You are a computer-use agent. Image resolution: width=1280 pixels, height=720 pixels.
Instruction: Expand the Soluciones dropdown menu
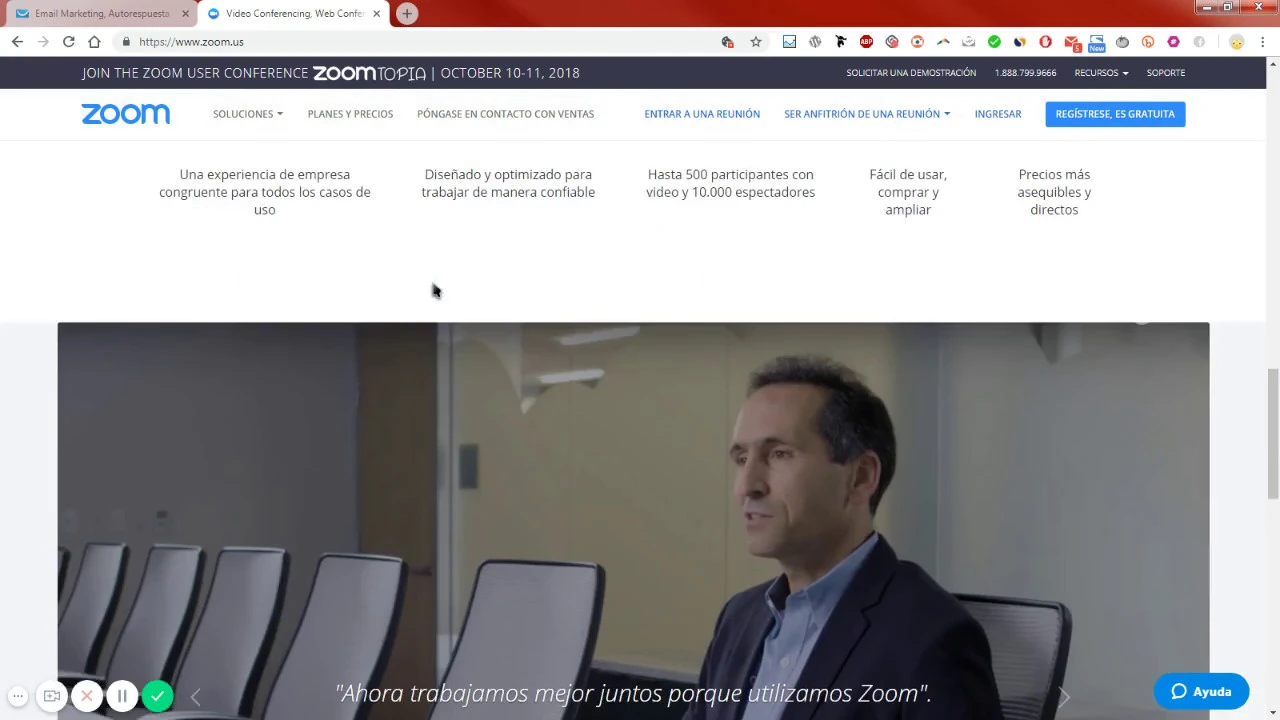(247, 114)
